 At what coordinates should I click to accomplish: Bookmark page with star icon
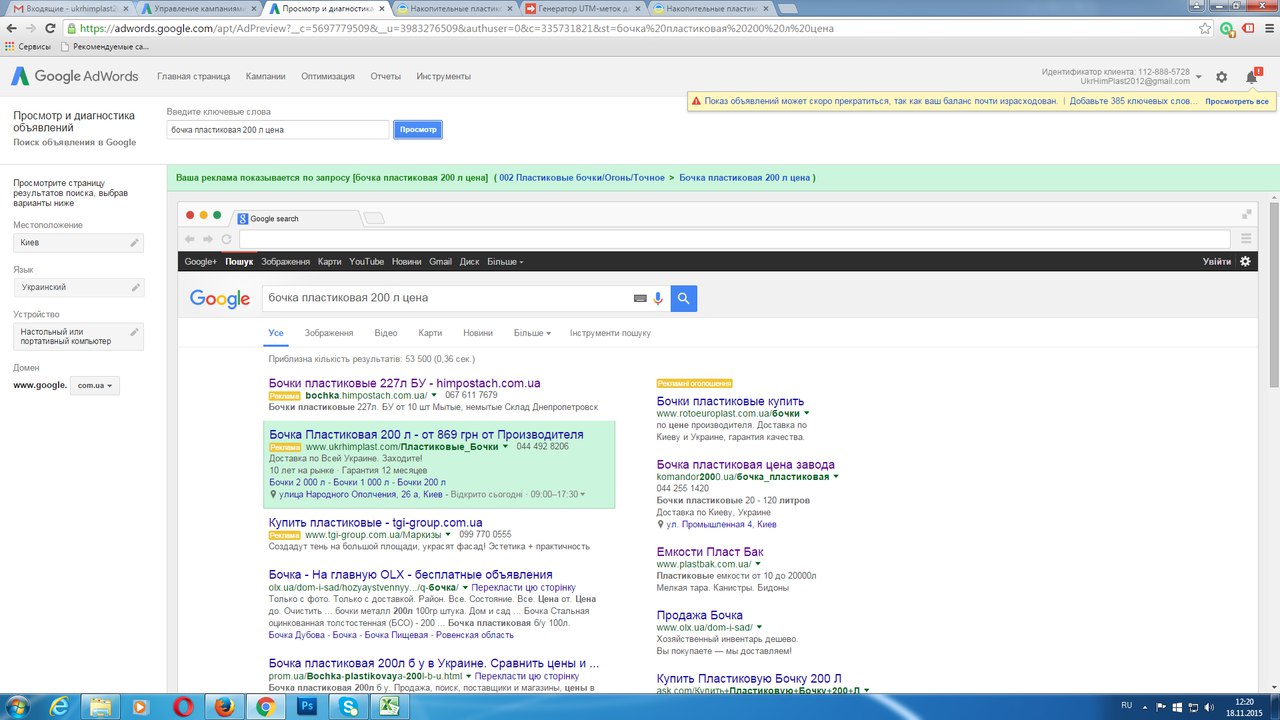(x=1205, y=28)
